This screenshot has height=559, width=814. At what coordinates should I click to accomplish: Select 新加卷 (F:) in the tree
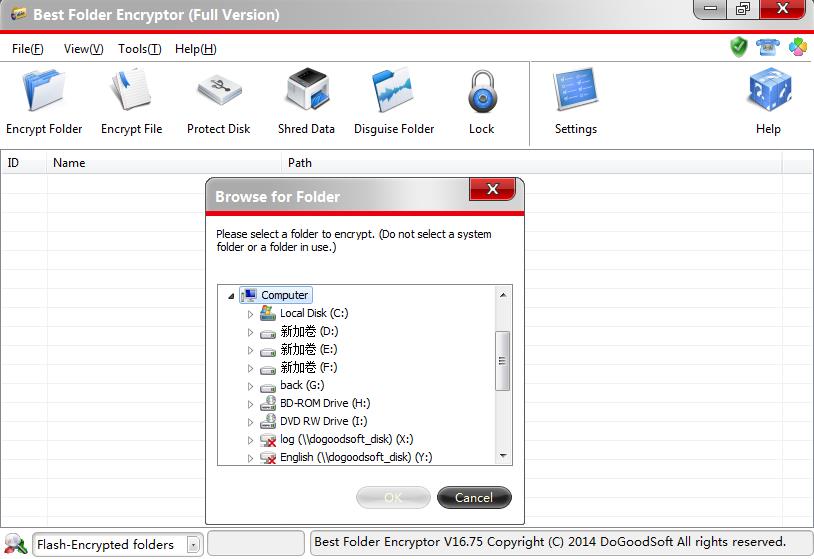pyautogui.click(x=309, y=367)
